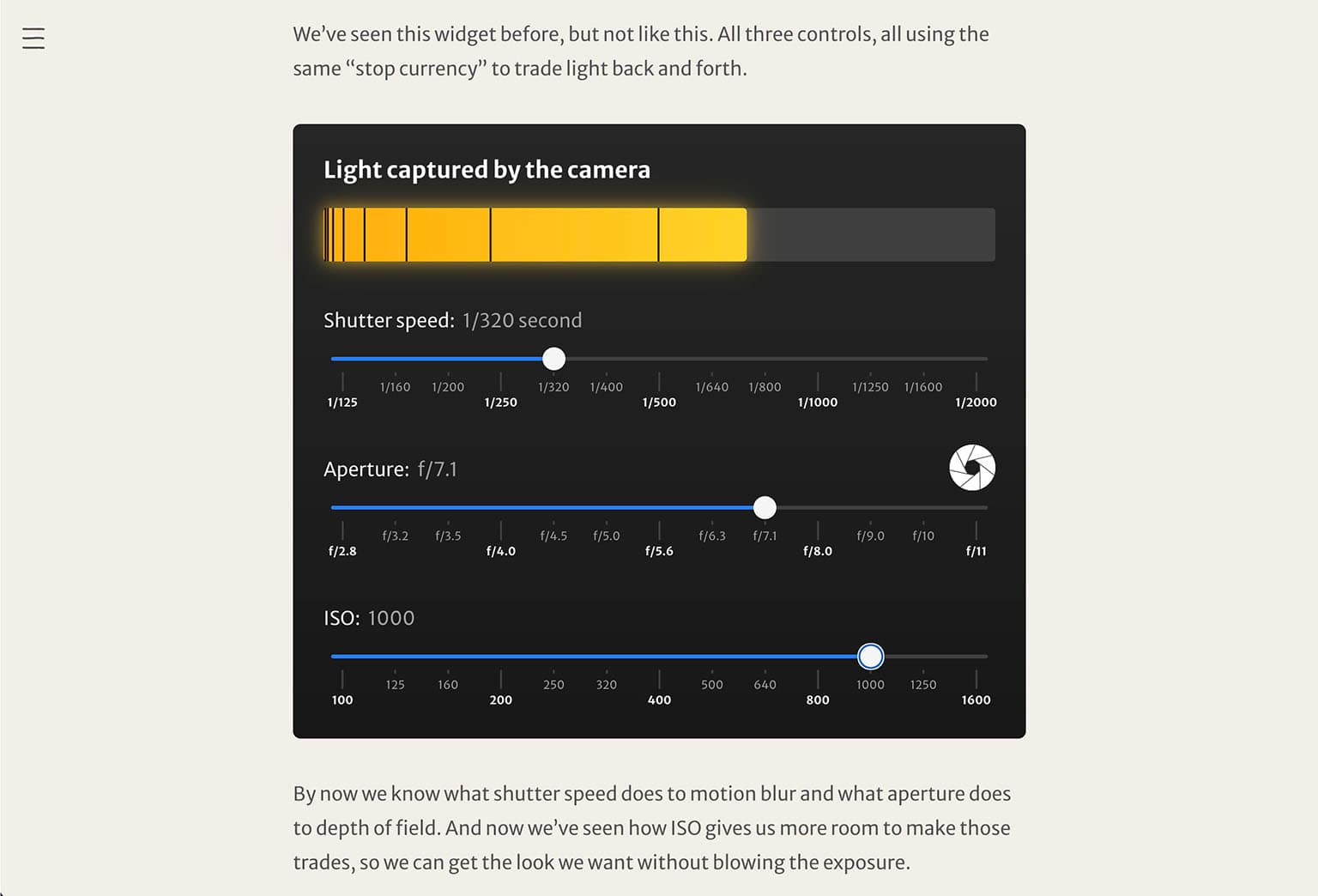Click the shutter speed slider handle
This screenshot has height=896, width=1318.
554,359
